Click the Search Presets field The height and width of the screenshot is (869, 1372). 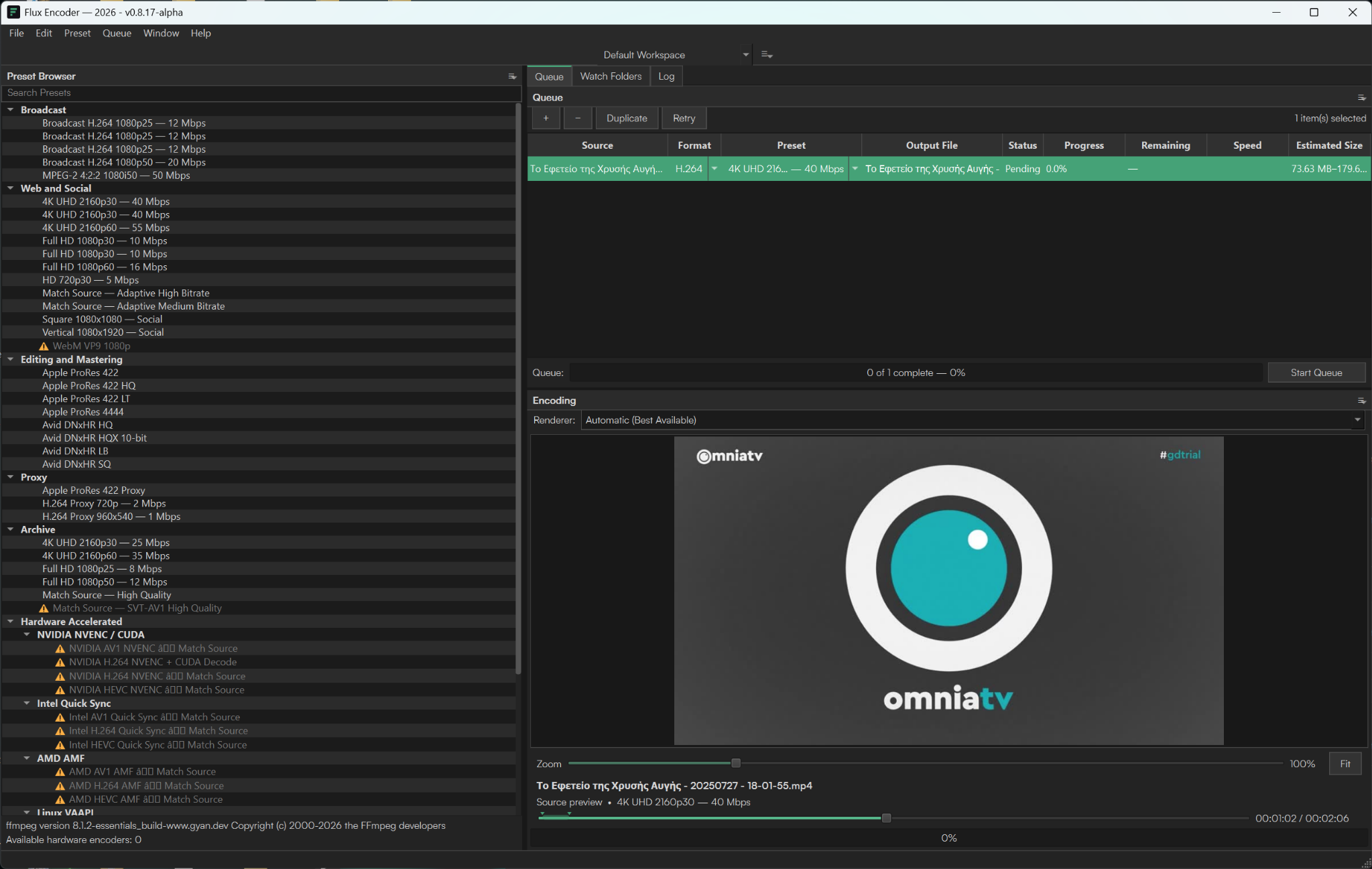[x=261, y=93]
